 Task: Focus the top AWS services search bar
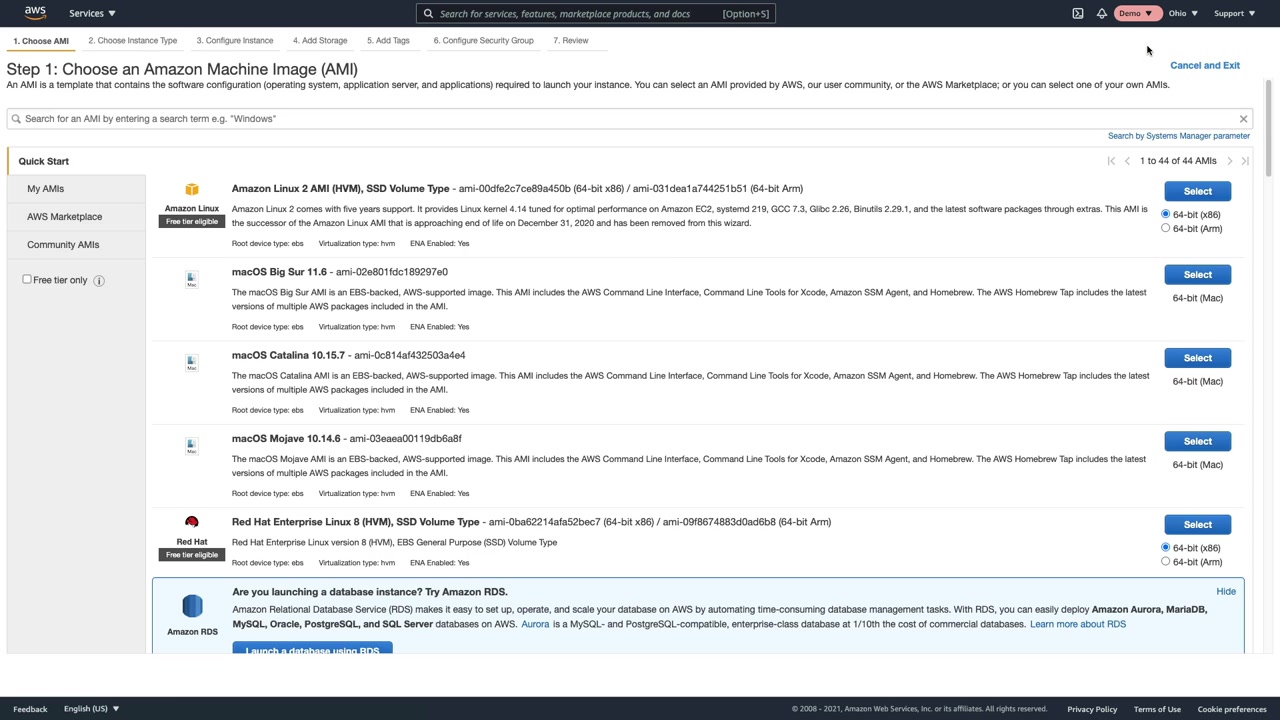(596, 14)
